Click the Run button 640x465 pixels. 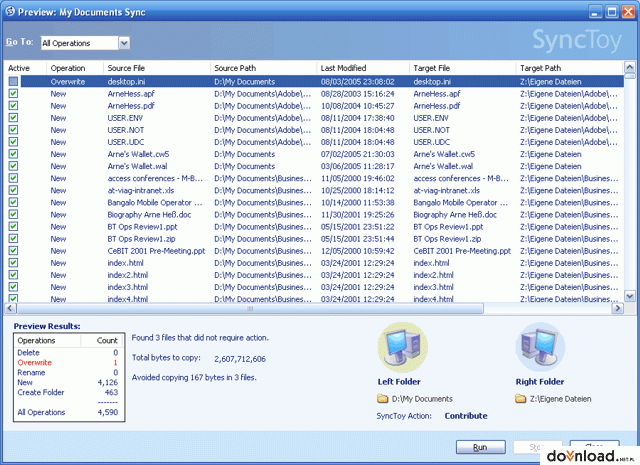click(x=480, y=447)
